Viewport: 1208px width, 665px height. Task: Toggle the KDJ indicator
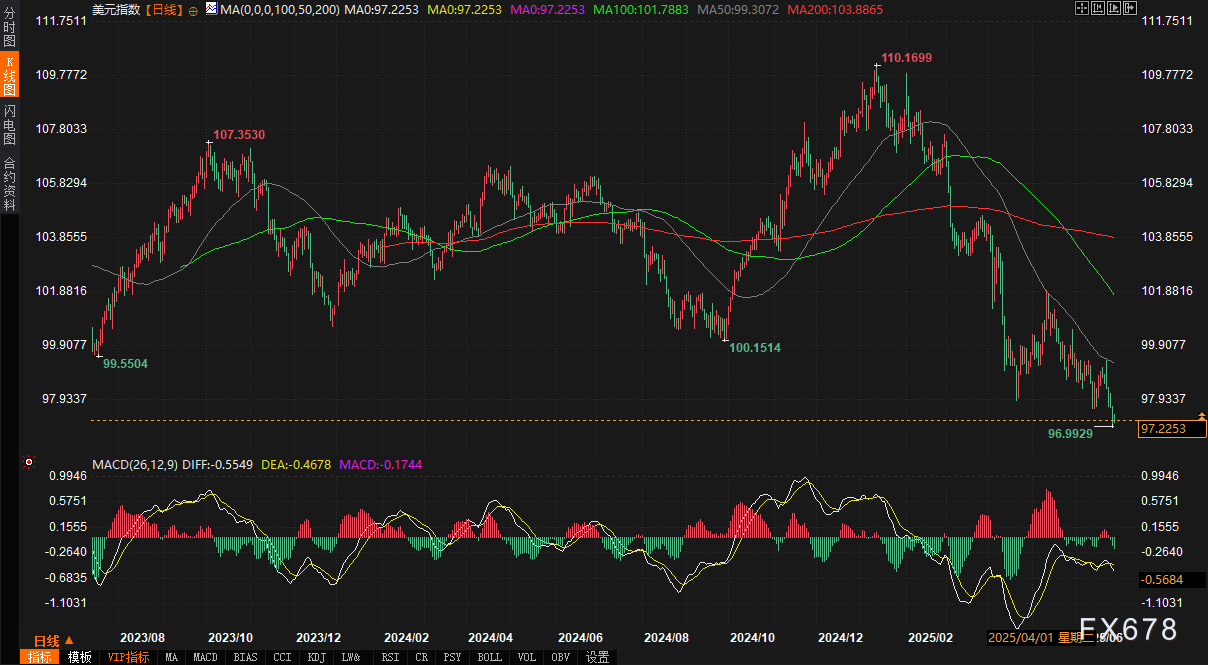[x=316, y=657]
